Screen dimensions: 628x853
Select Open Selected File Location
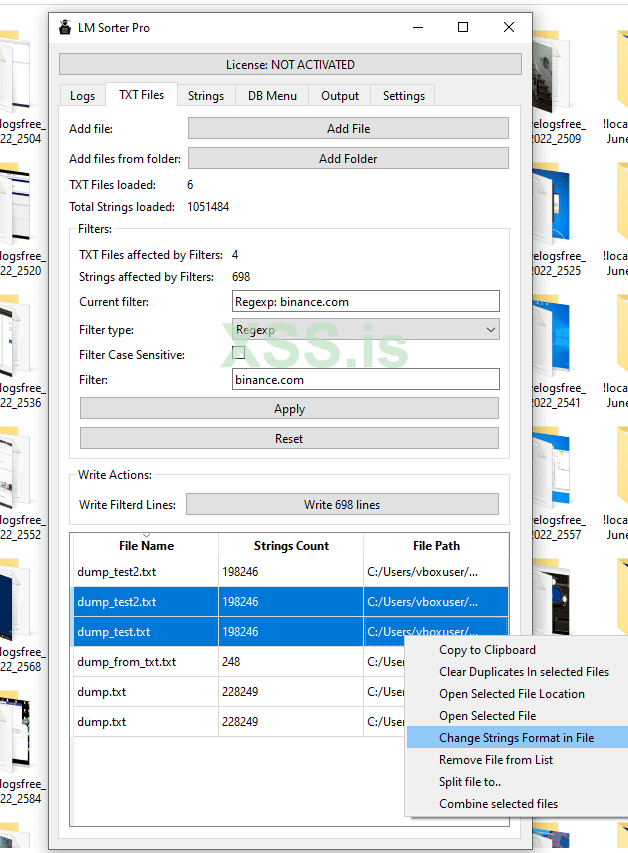click(x=517, y=694)
